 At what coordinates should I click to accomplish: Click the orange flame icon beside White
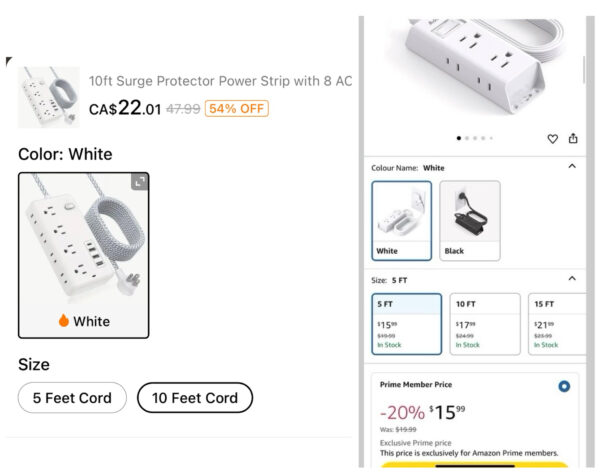point(64,322)
